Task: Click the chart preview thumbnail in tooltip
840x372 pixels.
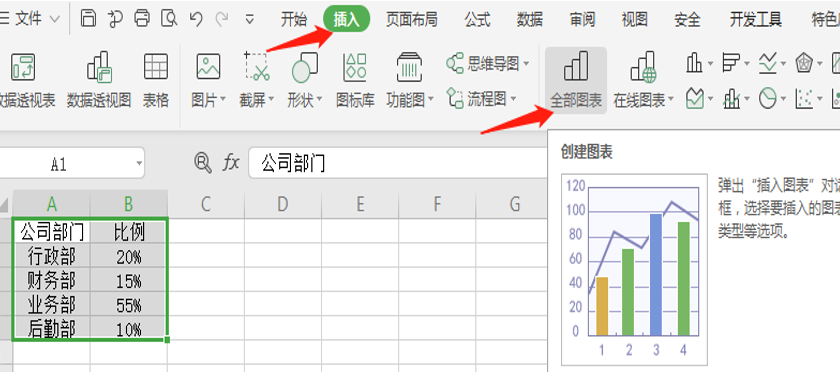Action: click(634, 269)
